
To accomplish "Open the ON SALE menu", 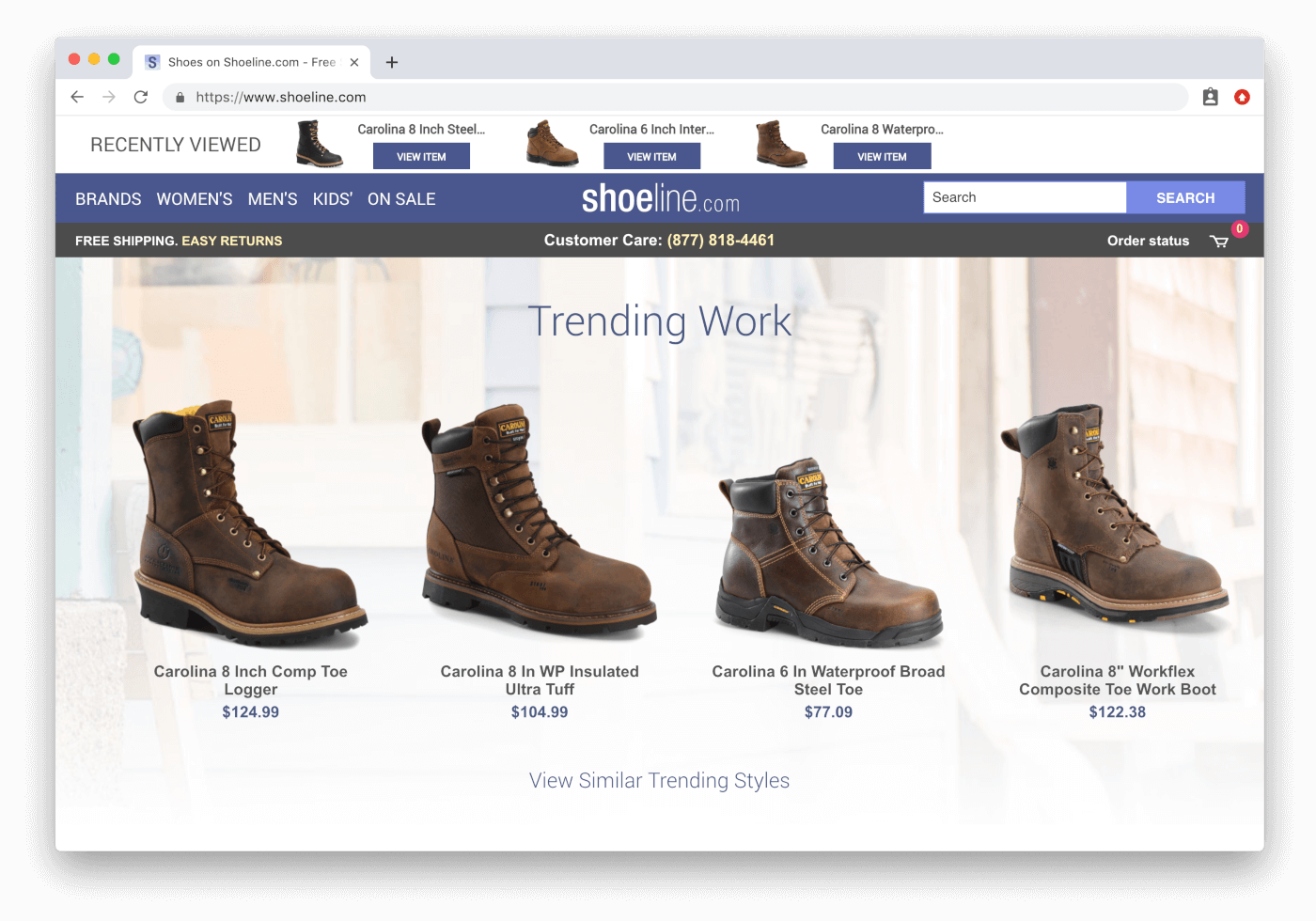I will [x=401, y=199].
